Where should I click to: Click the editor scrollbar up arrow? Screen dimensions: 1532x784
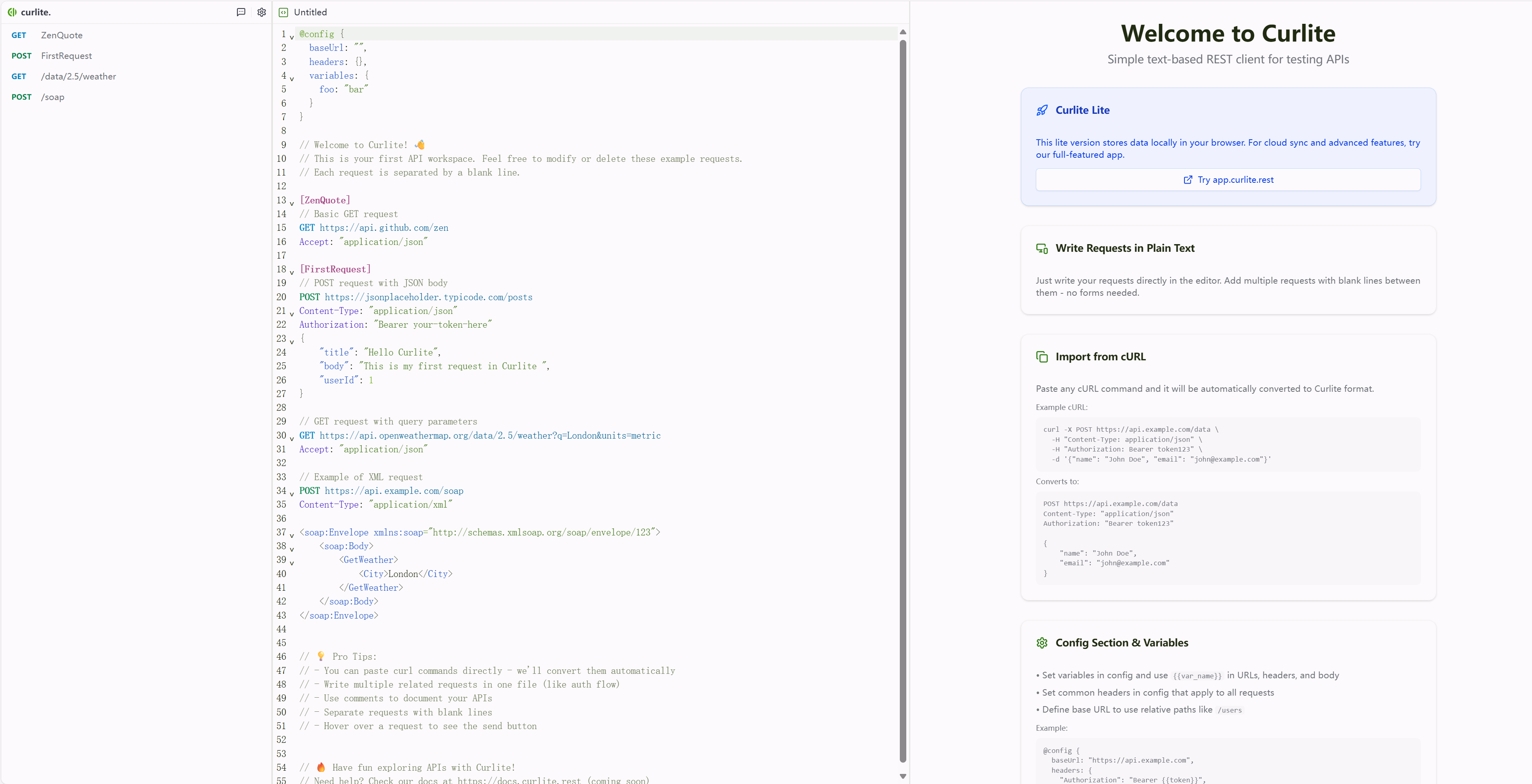903,31
